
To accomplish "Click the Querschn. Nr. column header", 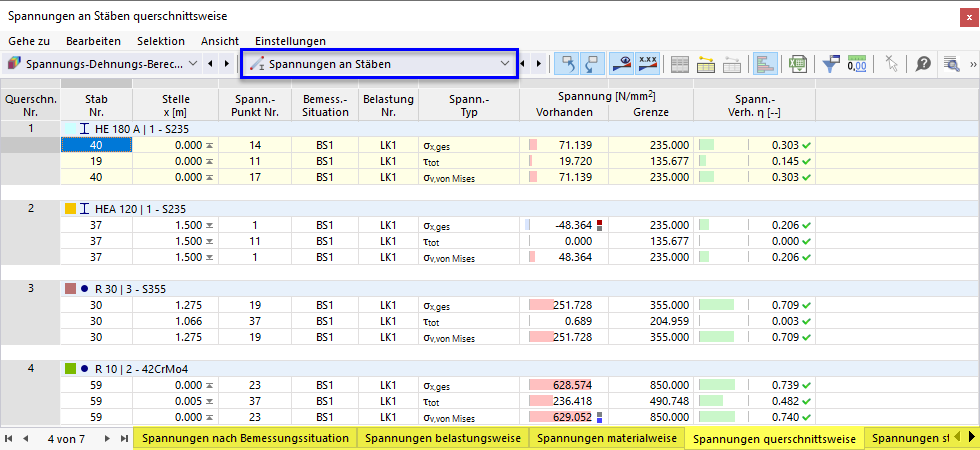I will pyautogui.click(x=30, y=106).
